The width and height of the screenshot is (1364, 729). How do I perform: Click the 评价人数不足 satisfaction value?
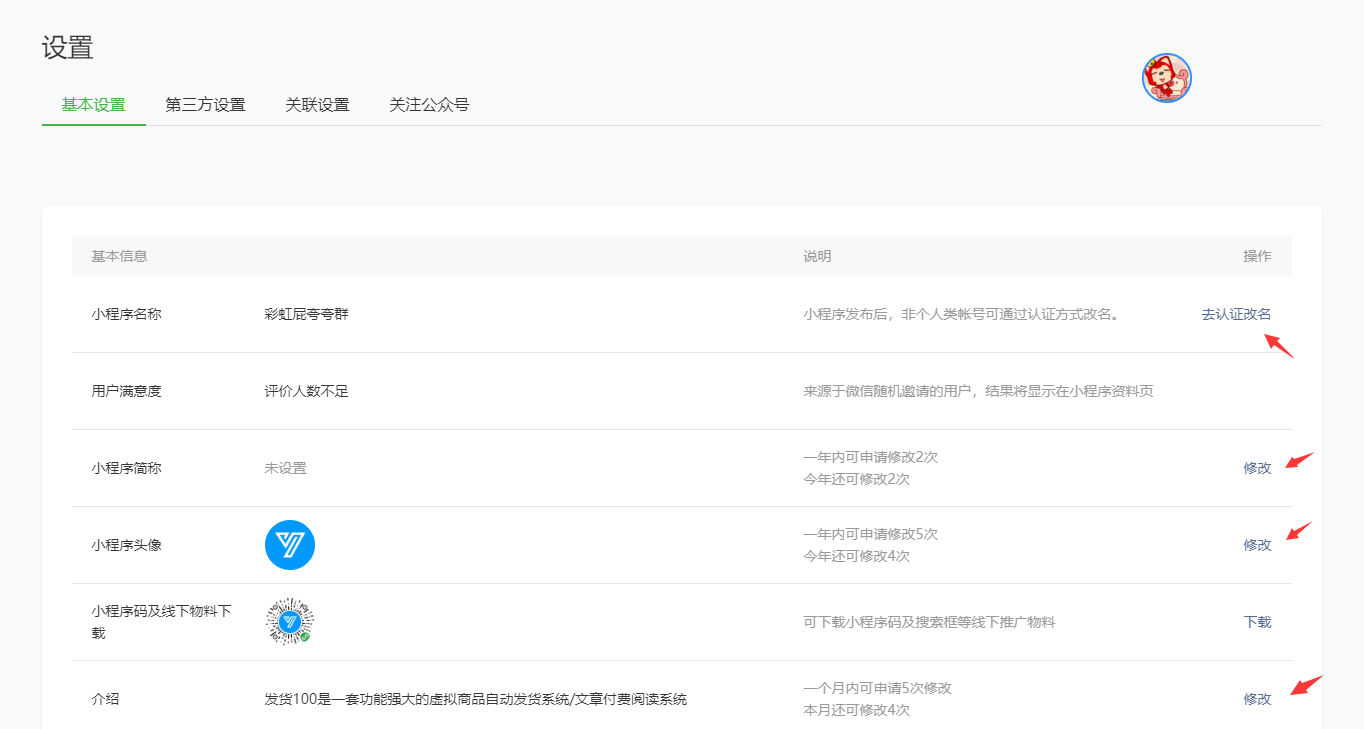(x=306, y=391)
